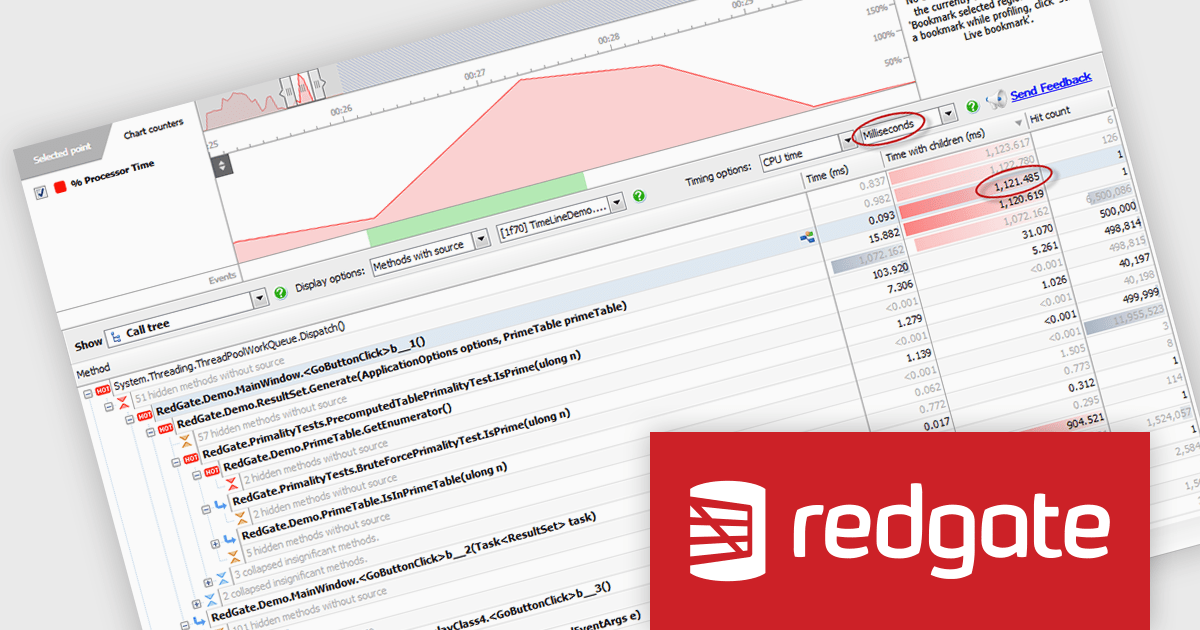
Task: Click the green event bar in the timeline
Action: coord(476,209)
